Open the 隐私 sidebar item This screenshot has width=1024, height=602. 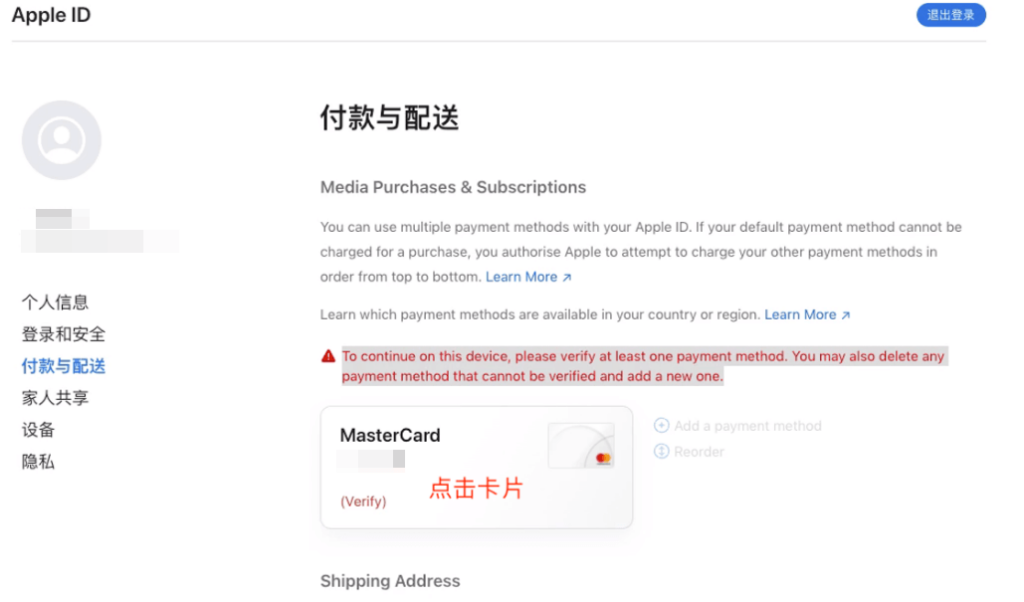[38, 462]
